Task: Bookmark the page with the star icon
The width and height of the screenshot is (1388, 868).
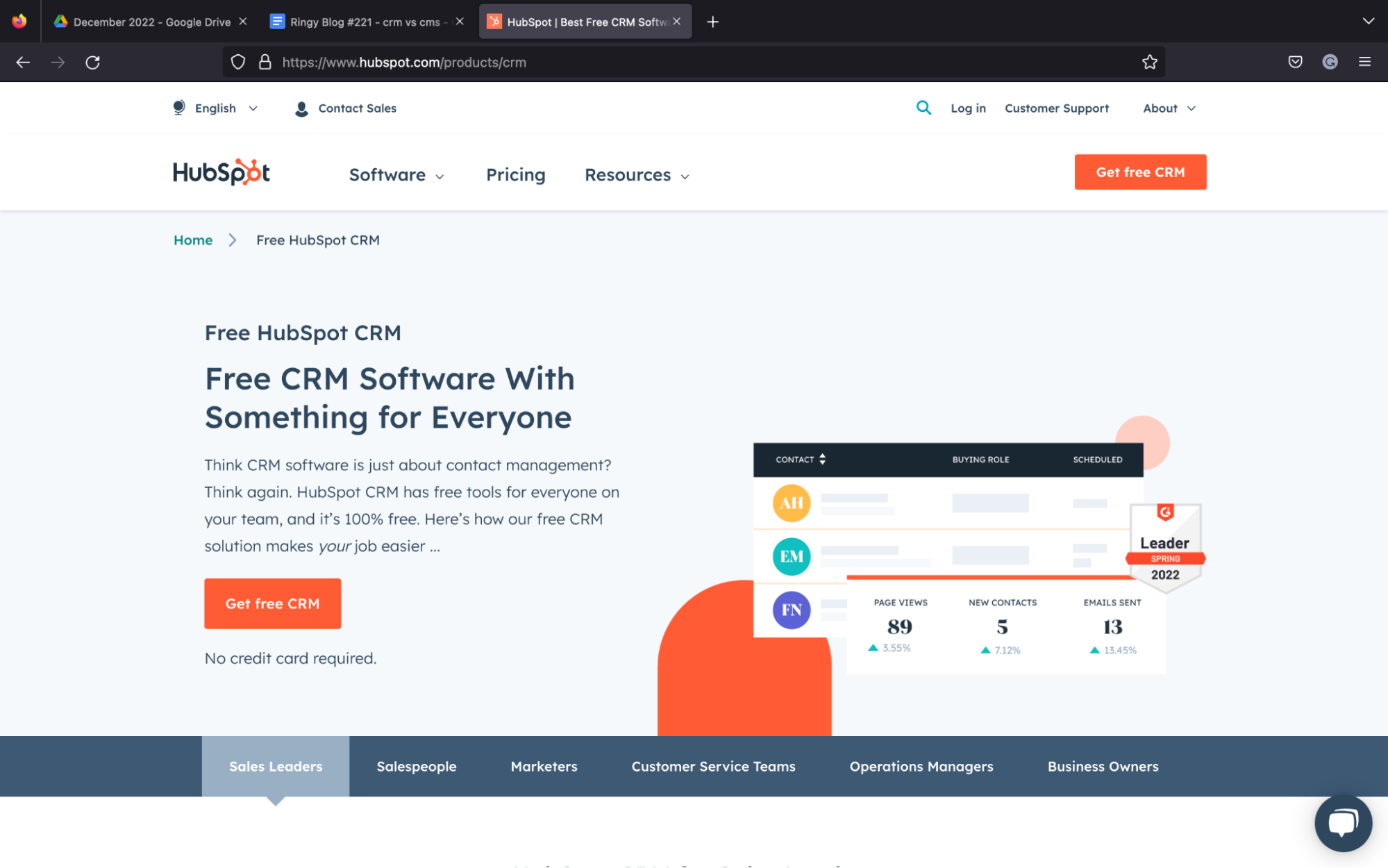Action: (1149, 62)
